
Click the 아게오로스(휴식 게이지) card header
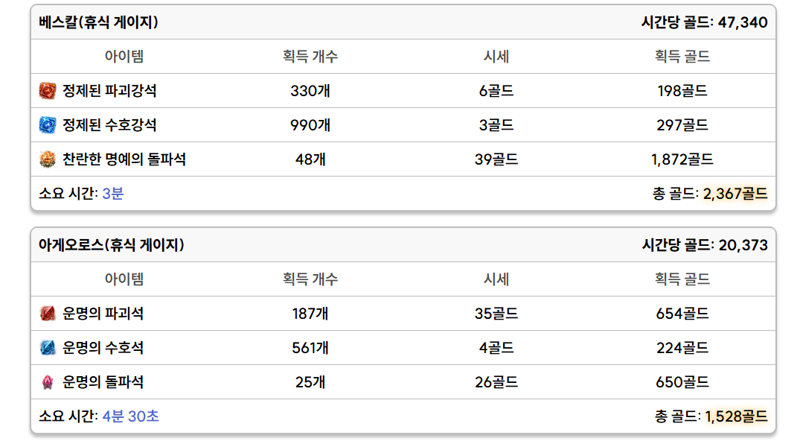click(x=403, y=245)
